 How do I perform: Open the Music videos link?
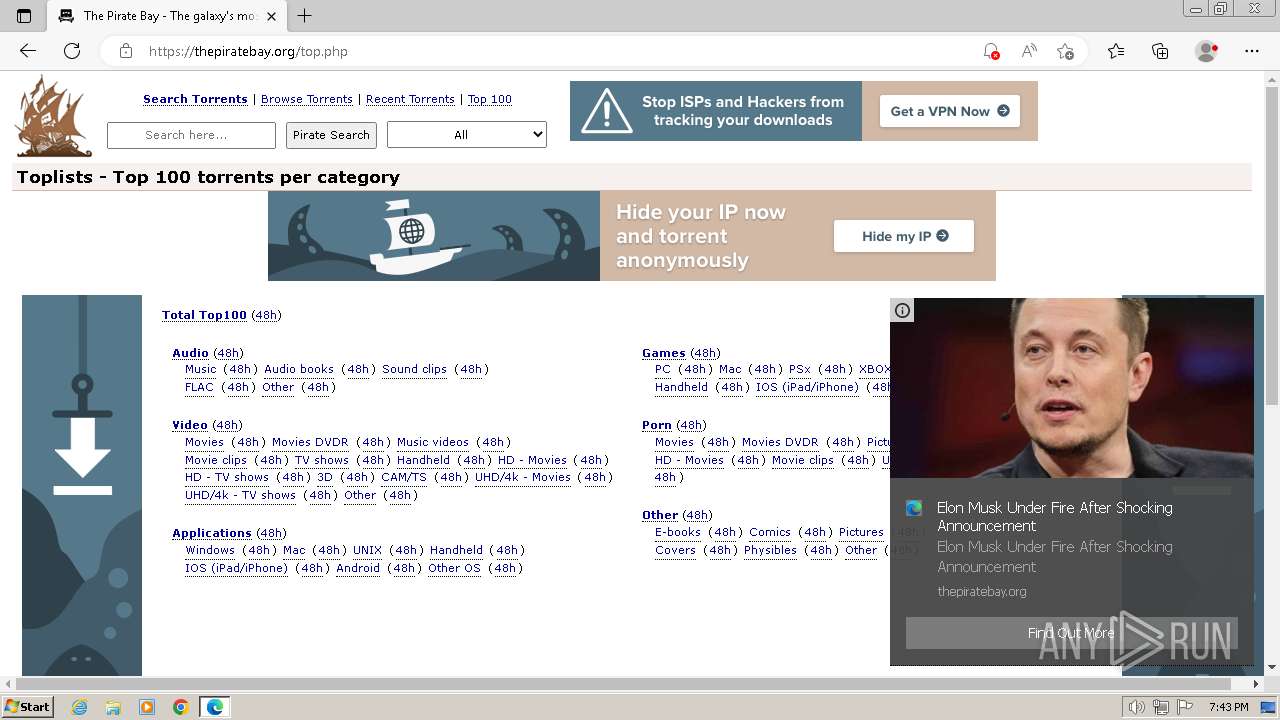click(x=433, y=442)
